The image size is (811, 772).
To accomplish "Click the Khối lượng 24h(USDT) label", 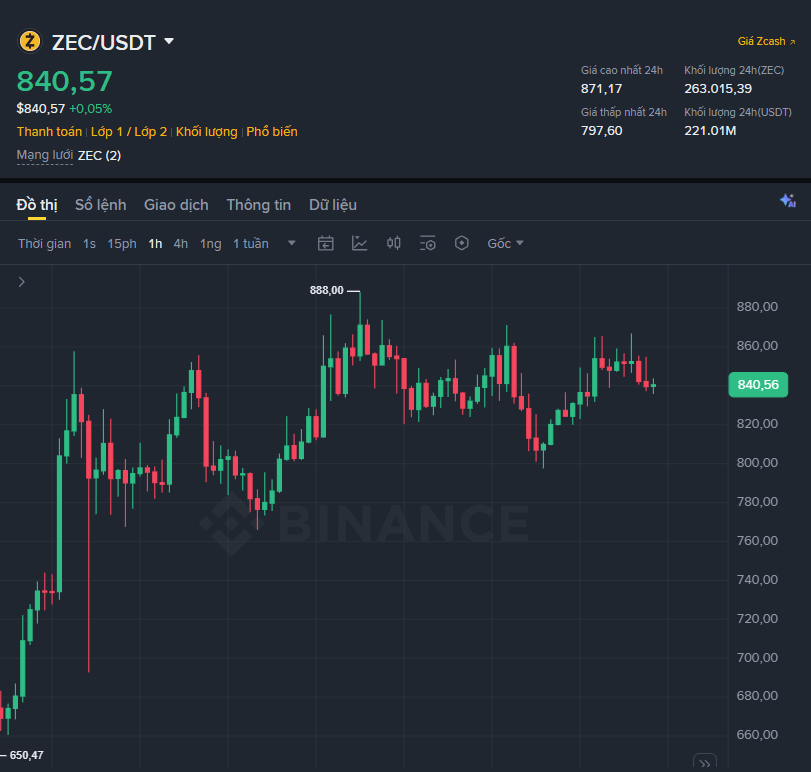I will 738,112.
